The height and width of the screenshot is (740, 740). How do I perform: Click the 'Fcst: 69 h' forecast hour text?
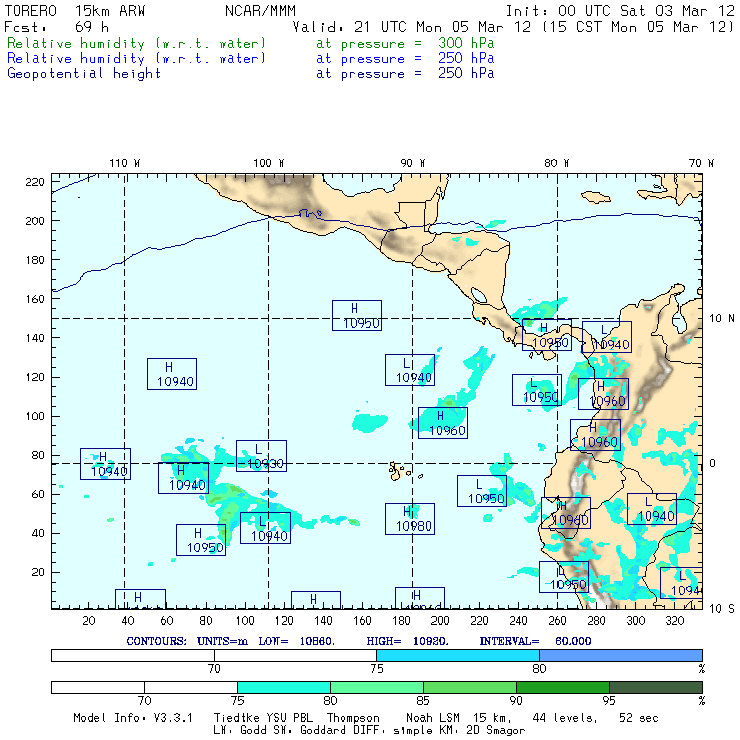[56, 27]
